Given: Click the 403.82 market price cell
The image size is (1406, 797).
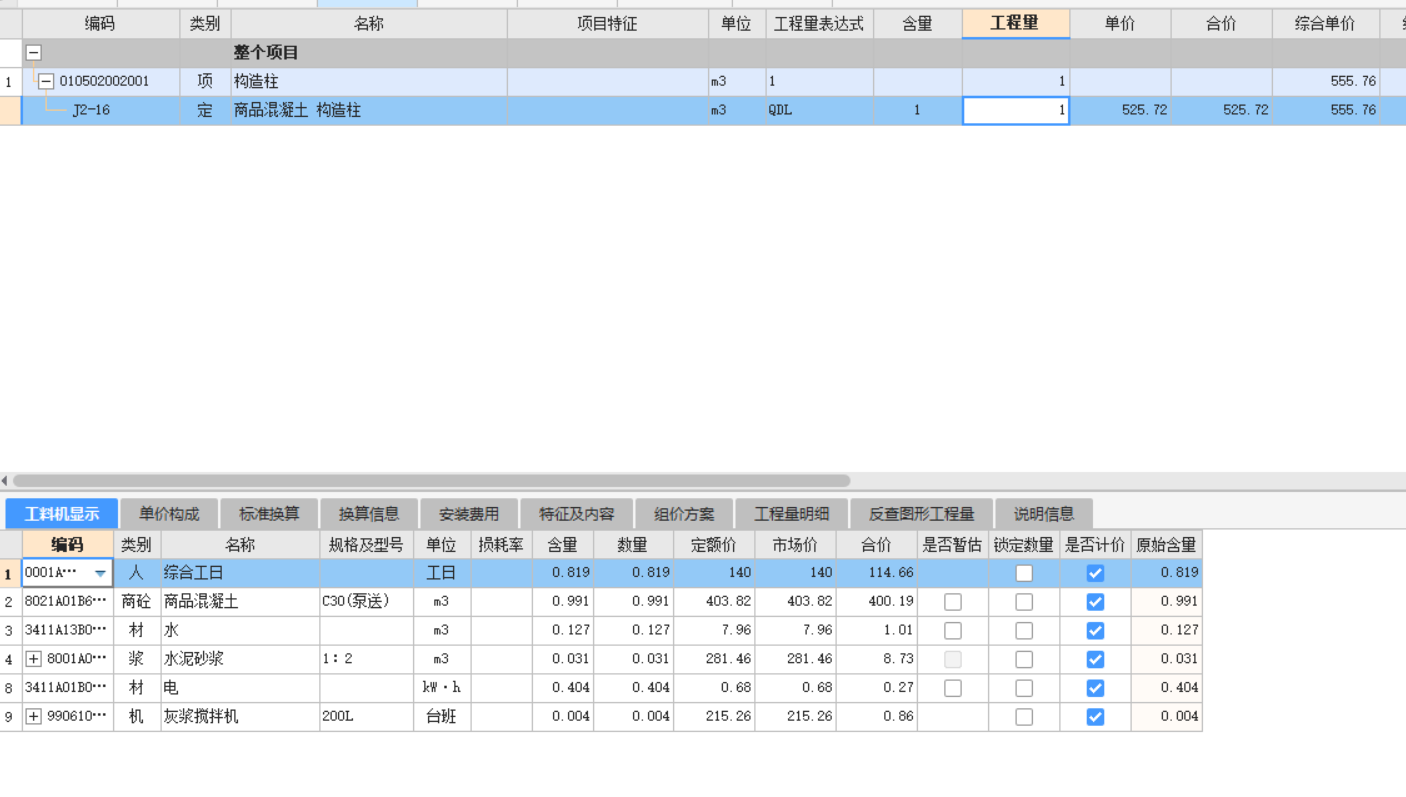Looking at the screenshot, I should (x=795, y=602).
